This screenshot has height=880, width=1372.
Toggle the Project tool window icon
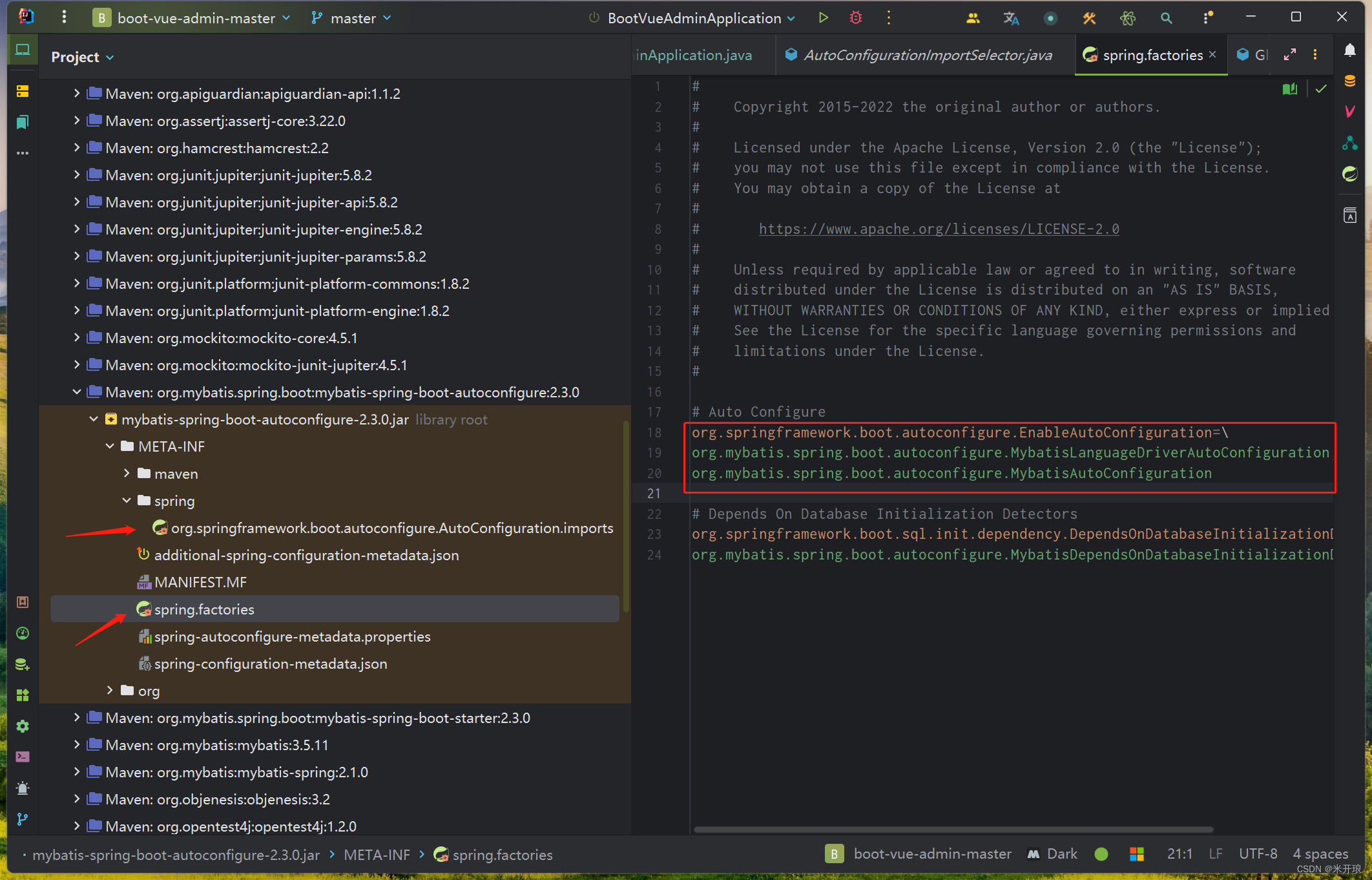[x=23, y=50]
